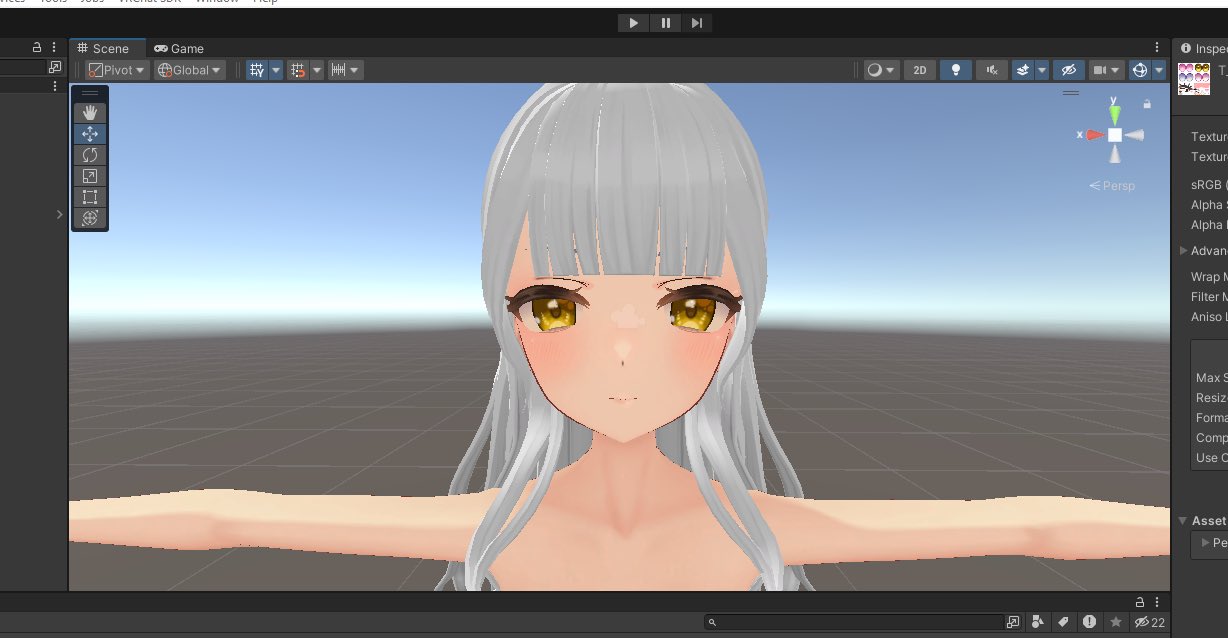Click the green Y axis cone of the gizmo
Screen dimensions: 1228x638
coord(1114,113)
